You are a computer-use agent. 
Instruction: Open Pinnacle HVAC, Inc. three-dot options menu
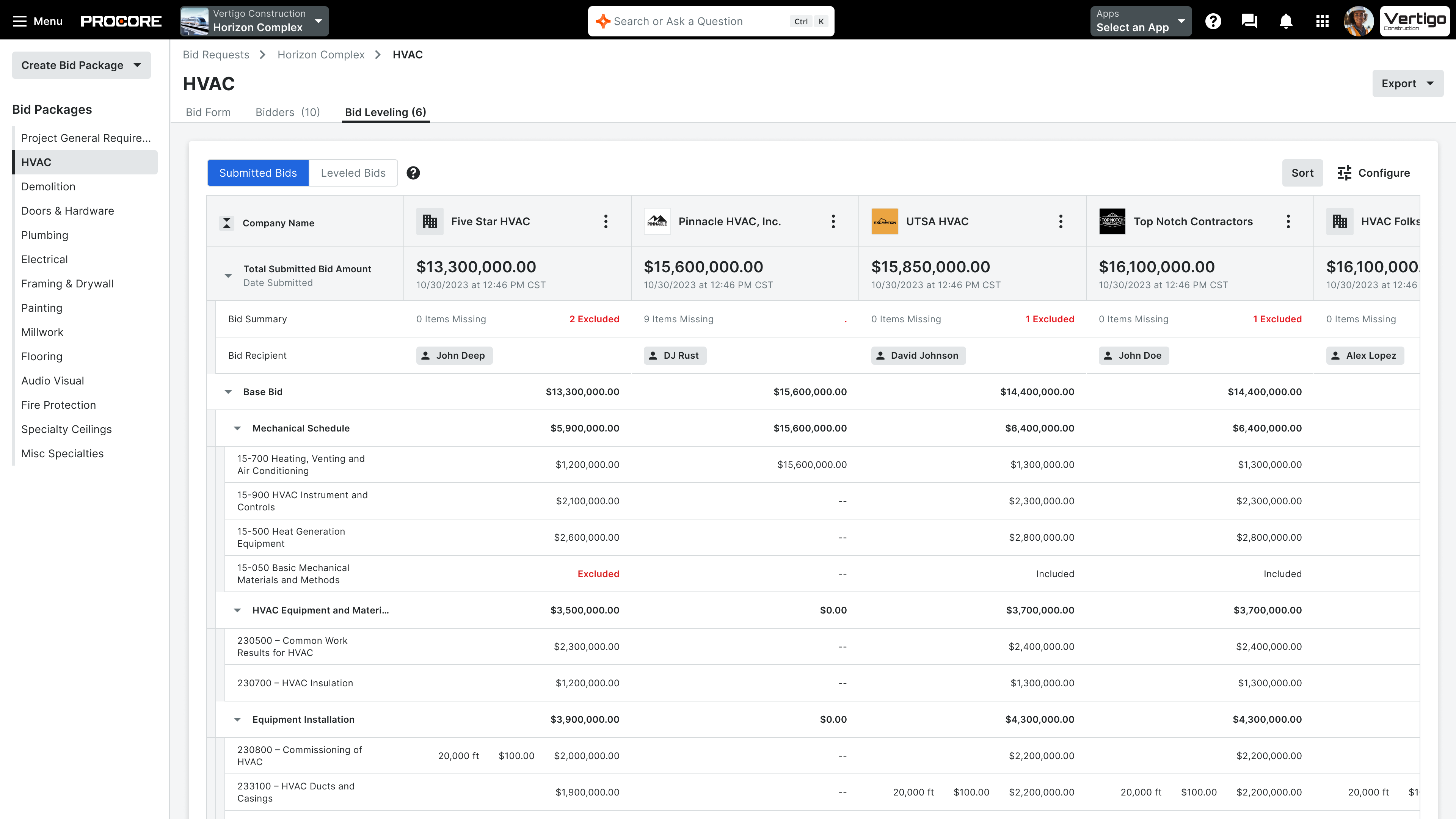[x=833, y=221]
